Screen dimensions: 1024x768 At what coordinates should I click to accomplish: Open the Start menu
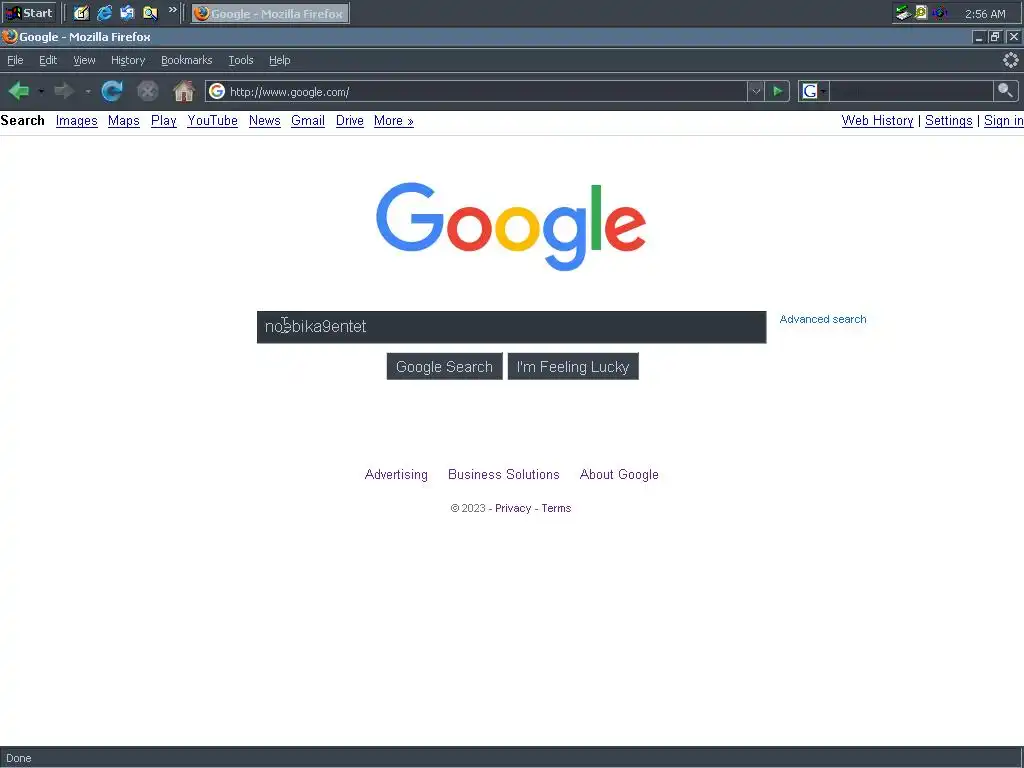pyautogui.click(x=29, y=13)
